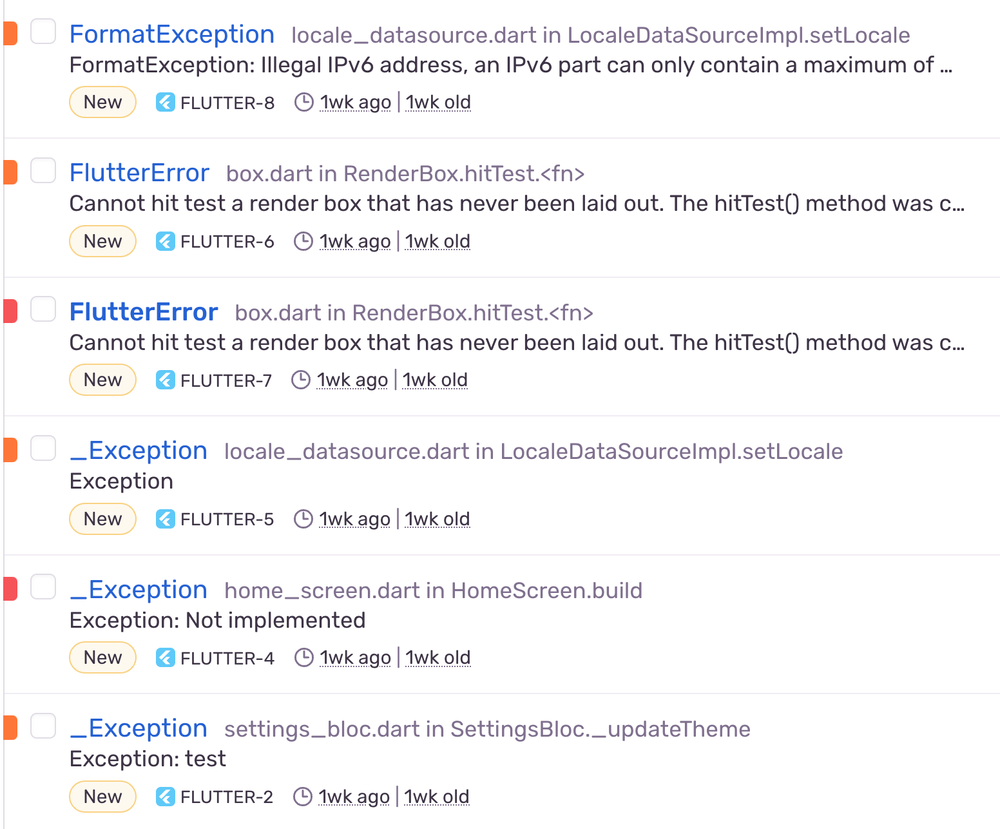
Task: Click the red severity bar on the FLUTTER-7 row
Action: click(9, 310)
